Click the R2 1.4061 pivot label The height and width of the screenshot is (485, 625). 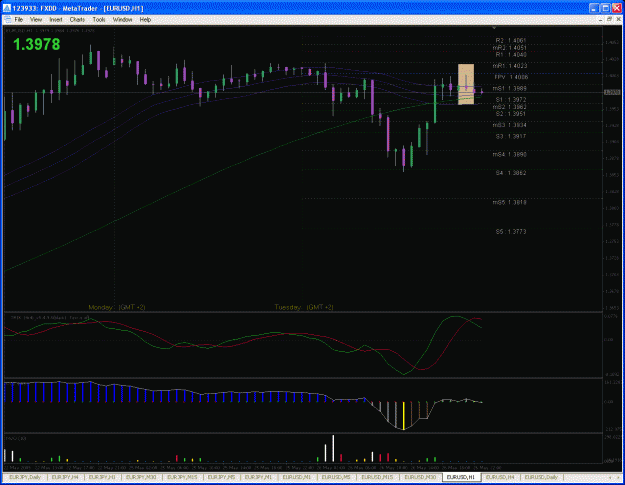pyautogui.click(x=511, y=40)
